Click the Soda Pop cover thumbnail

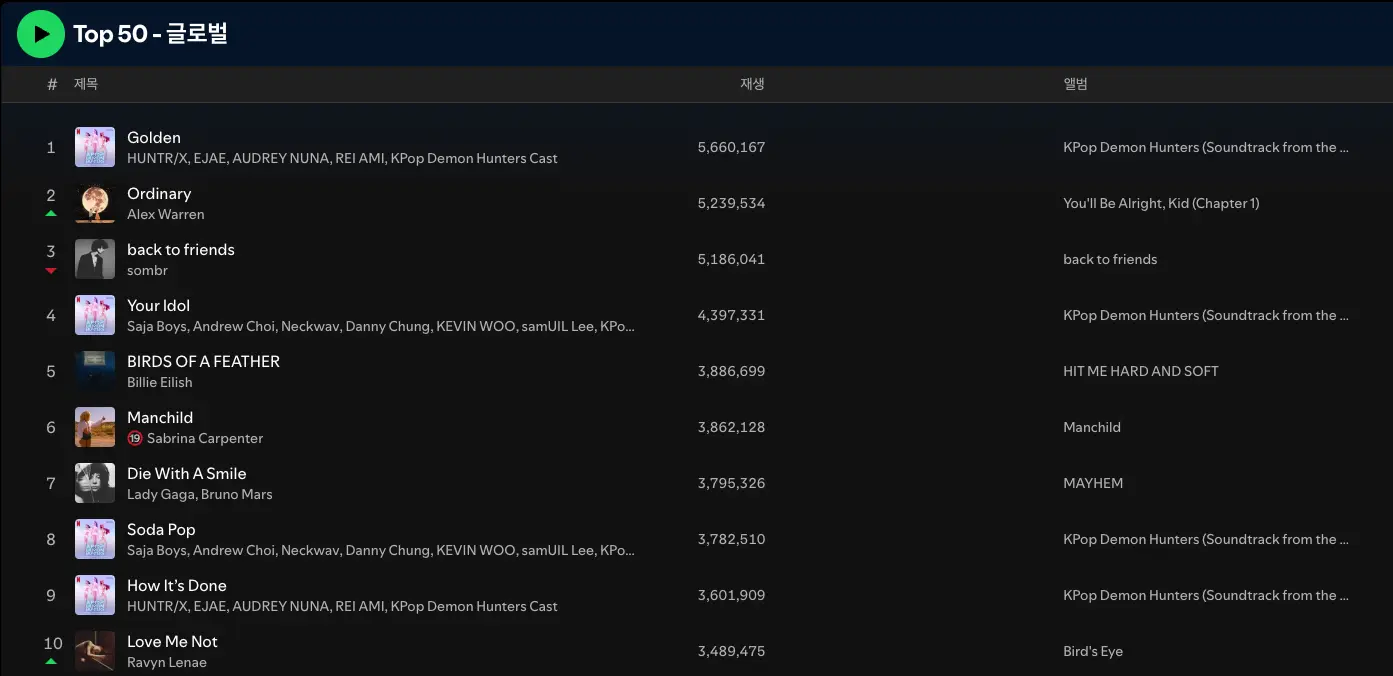[x=95, y=539]
